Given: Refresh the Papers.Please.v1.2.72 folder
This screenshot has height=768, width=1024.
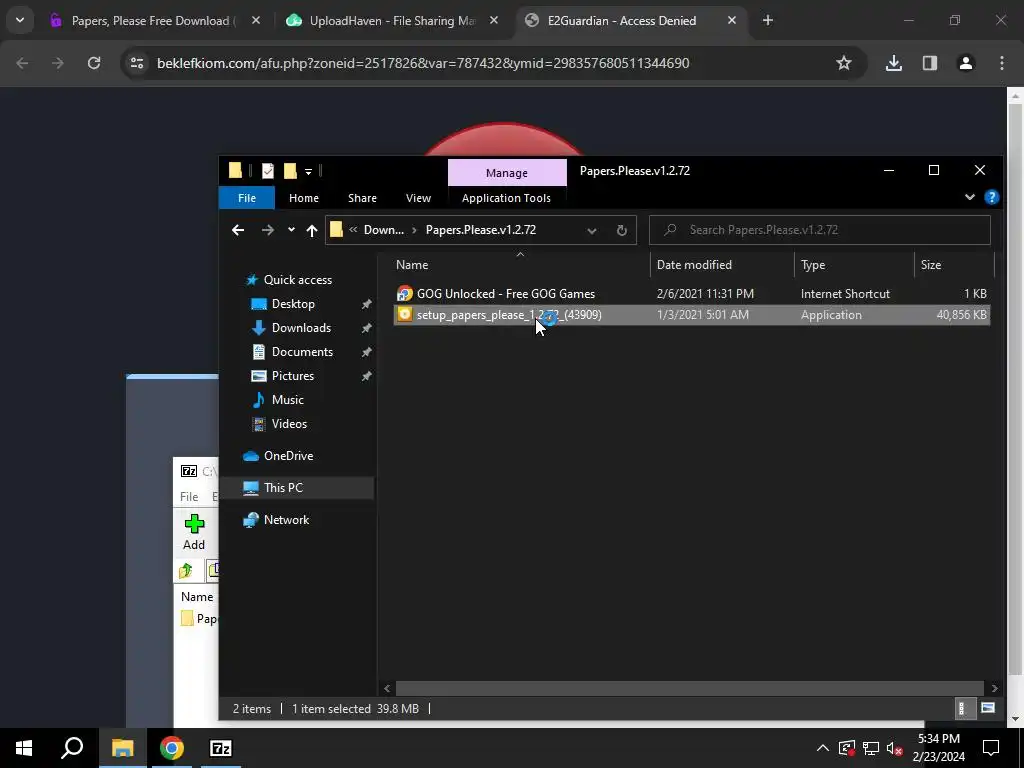Looking at the screenshot, I should pos(622,230).
